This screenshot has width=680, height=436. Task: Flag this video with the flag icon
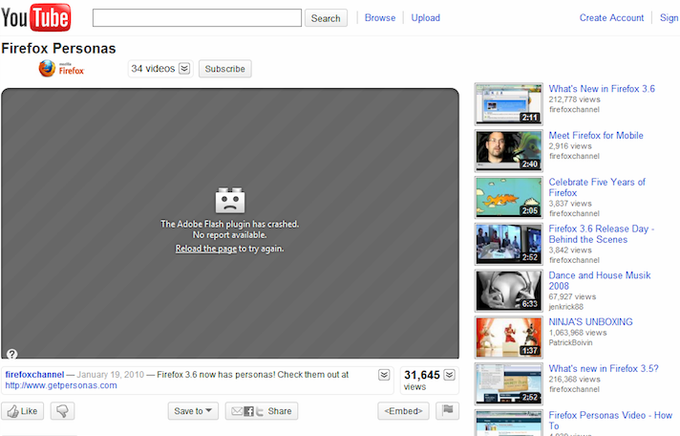(447, 410)
